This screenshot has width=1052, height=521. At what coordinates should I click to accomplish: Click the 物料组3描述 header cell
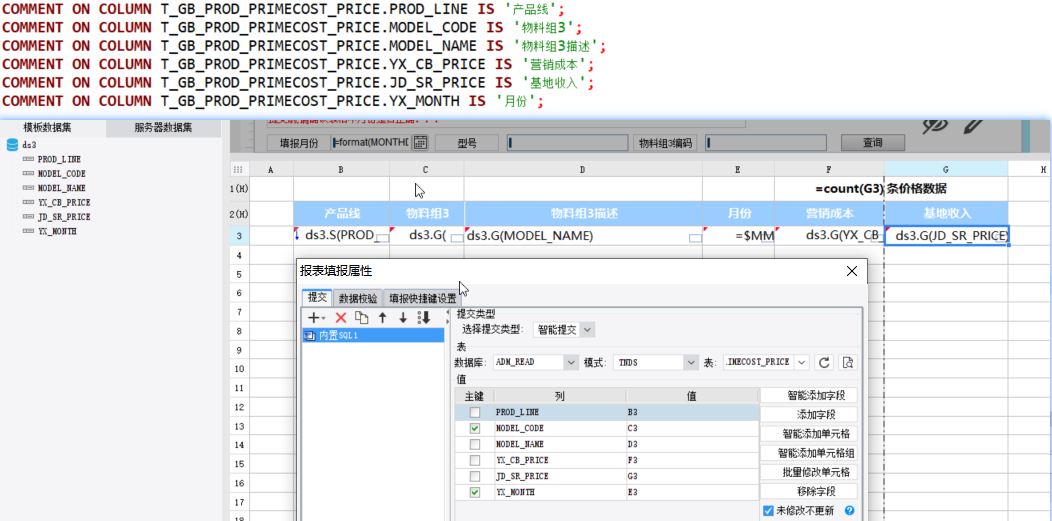click(x=583, y=213)
